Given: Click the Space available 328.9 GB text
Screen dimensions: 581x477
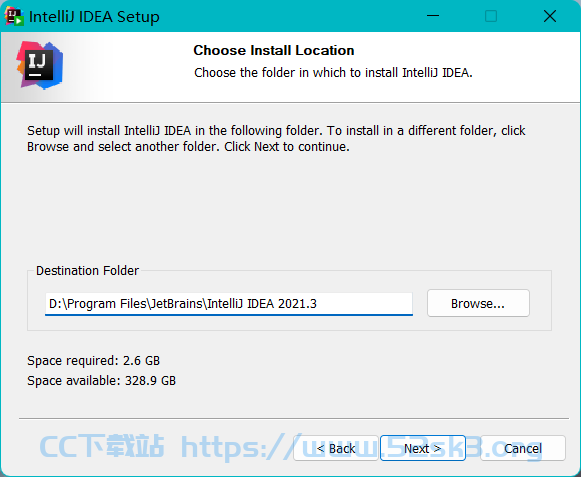Looking at the screenshot, I should [x=101, y=381].
